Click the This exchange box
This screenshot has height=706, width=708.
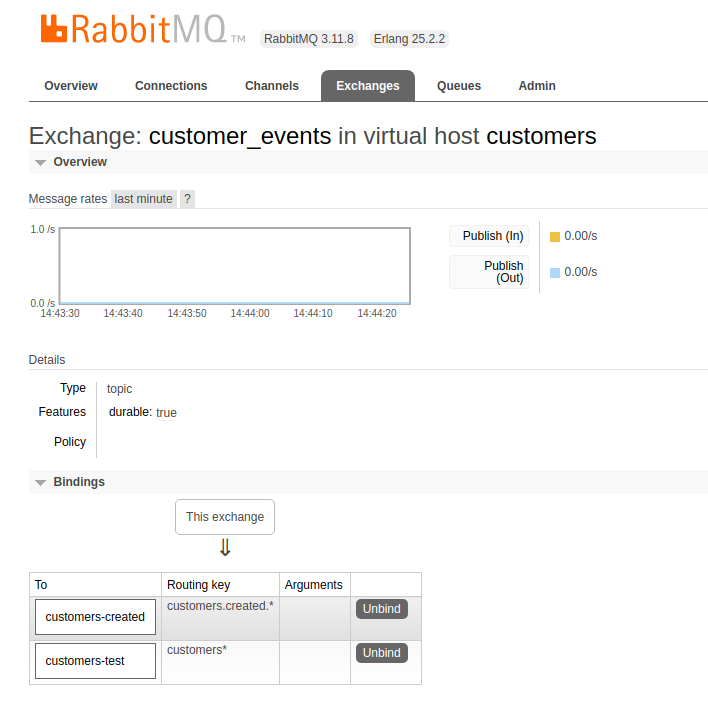tap(225, 517)
